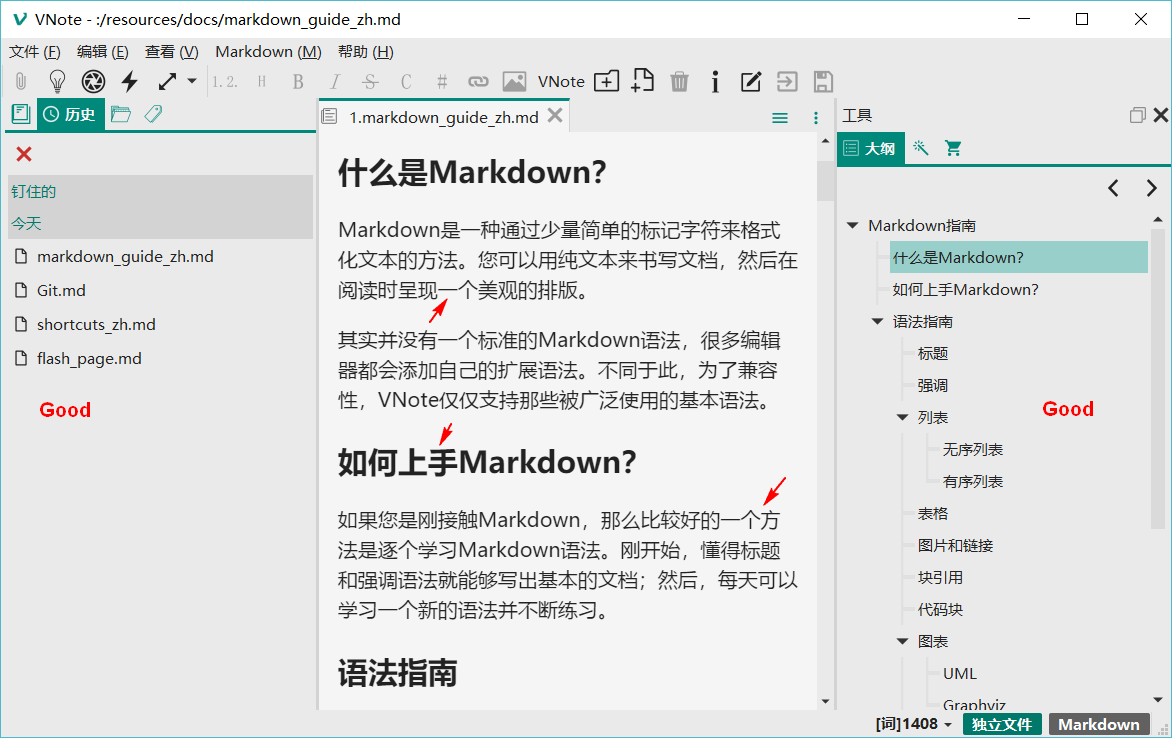Collapse the Markdown指南 outline node
The image size is (1172, 738).
[852, 225]
